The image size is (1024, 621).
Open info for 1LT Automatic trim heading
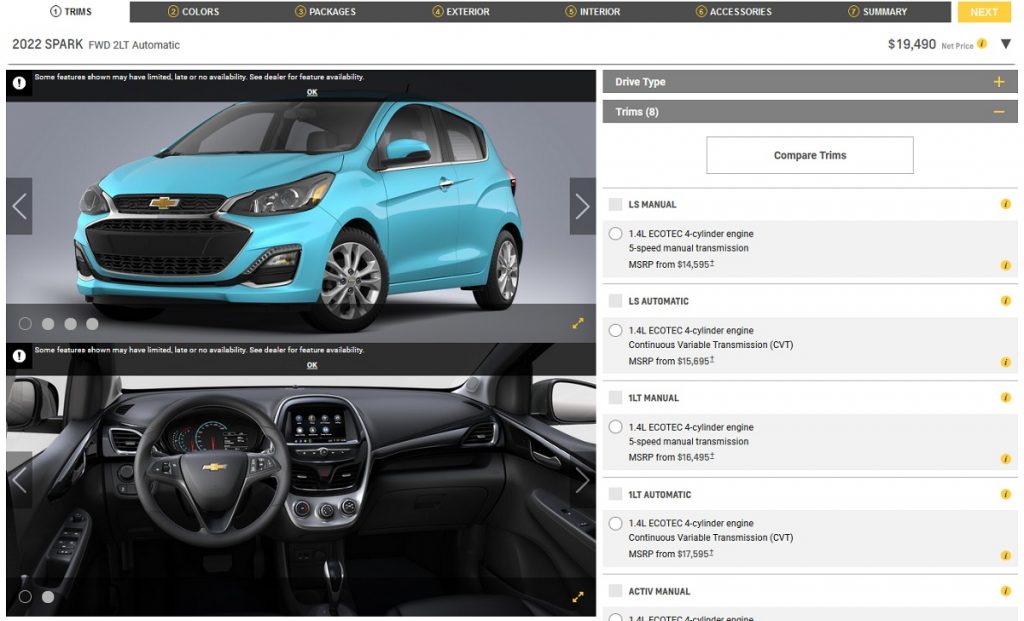1006,494
